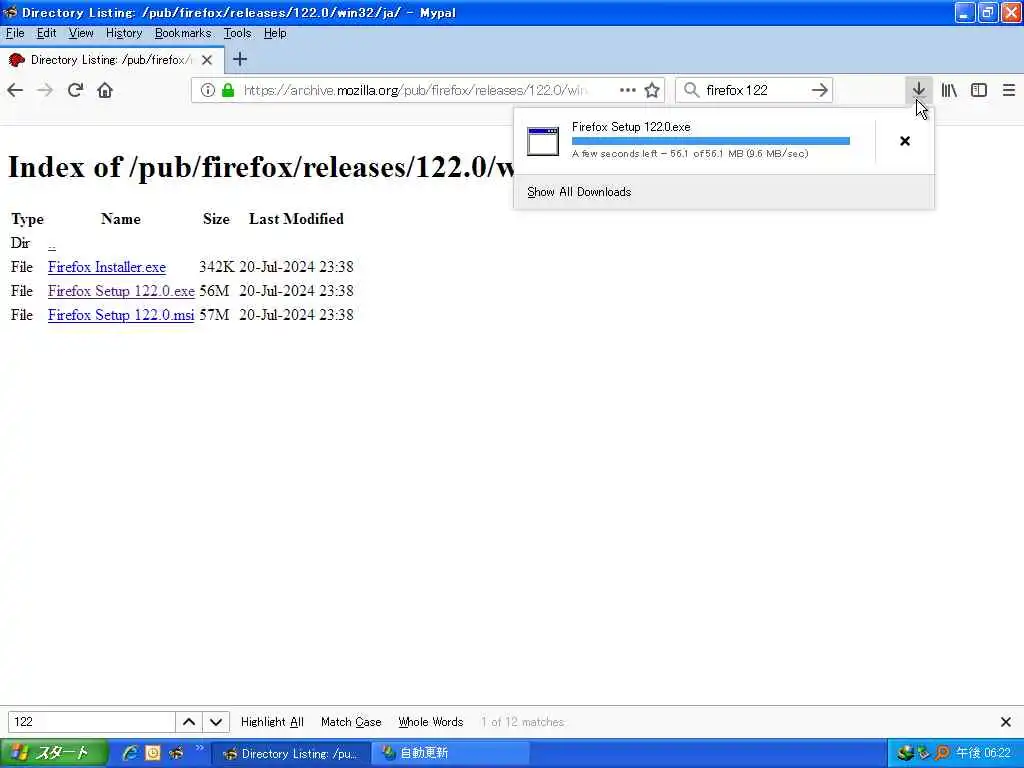
Task: Download Firefox Installer.exe link
Action: point(106,267)
